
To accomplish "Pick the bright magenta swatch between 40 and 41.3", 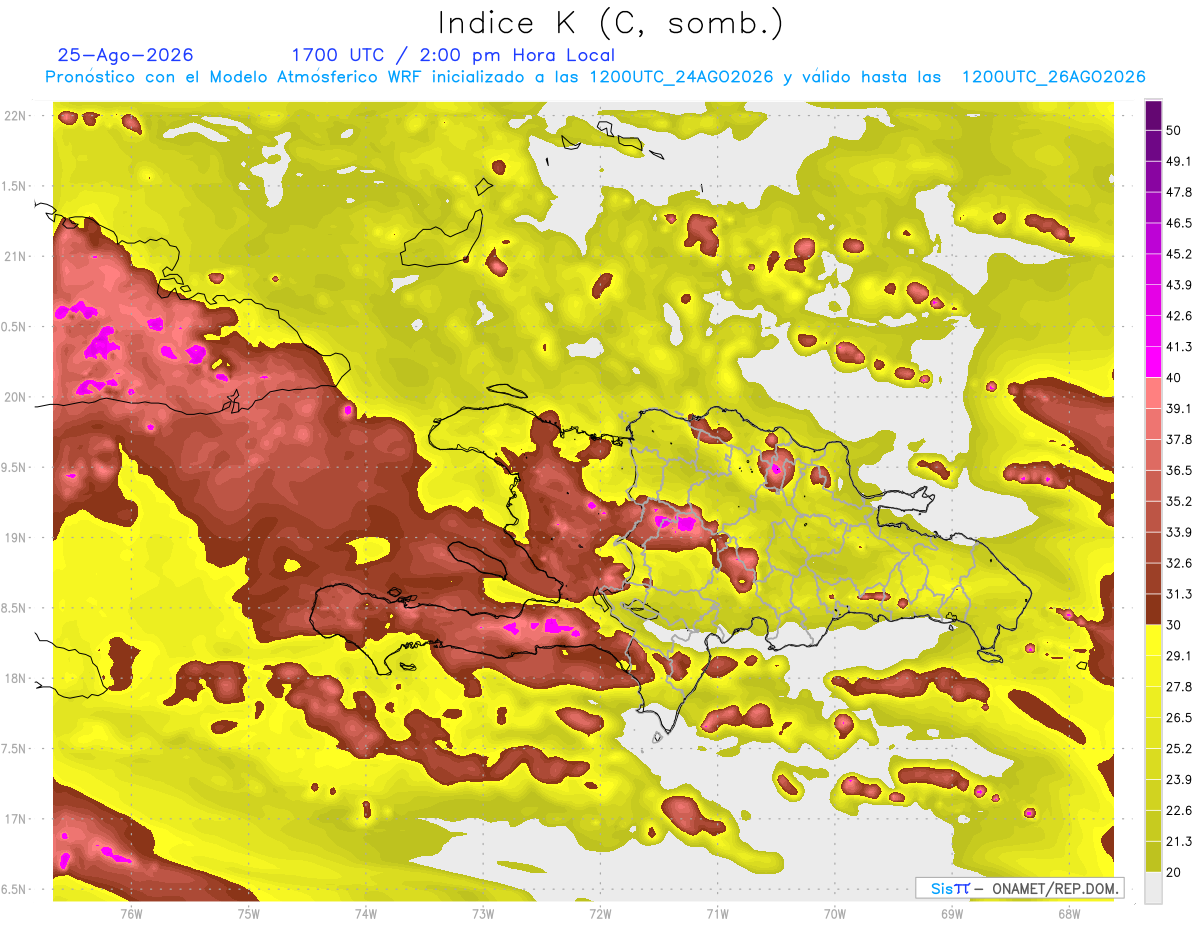I will [1153, 362].
